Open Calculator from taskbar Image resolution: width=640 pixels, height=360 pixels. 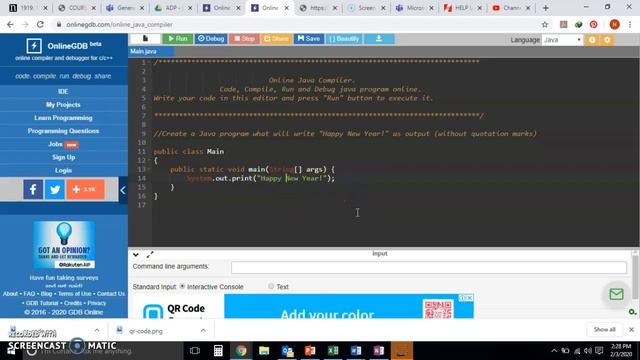pos(218,351)
